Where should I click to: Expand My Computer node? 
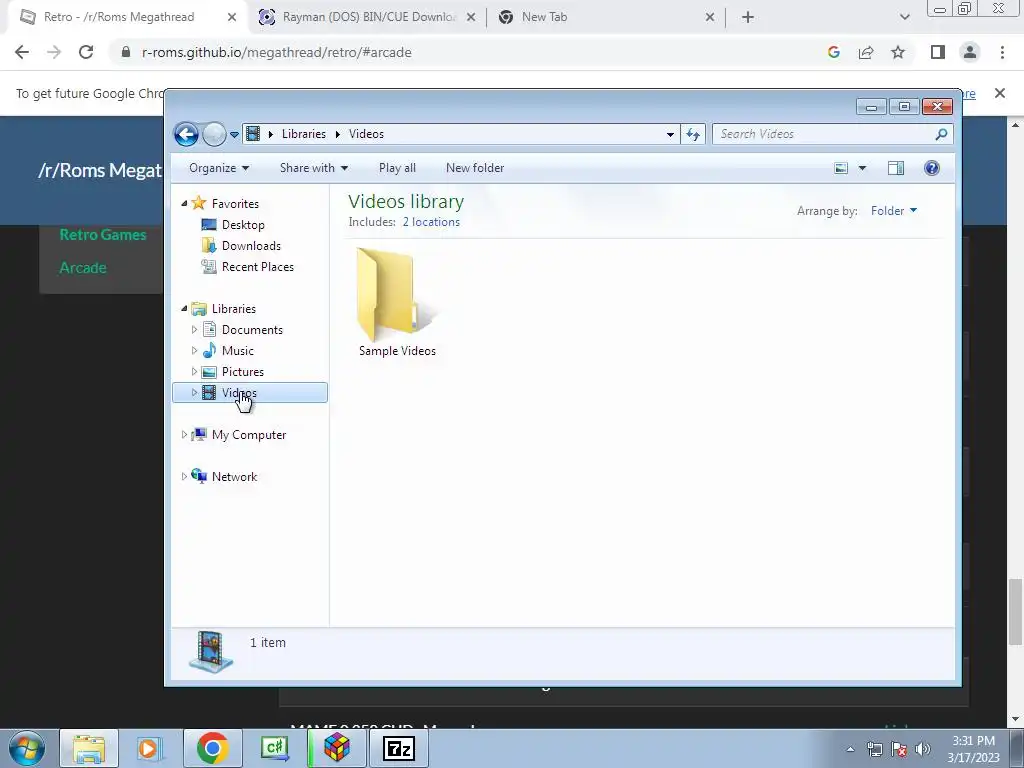pos(184,434)
